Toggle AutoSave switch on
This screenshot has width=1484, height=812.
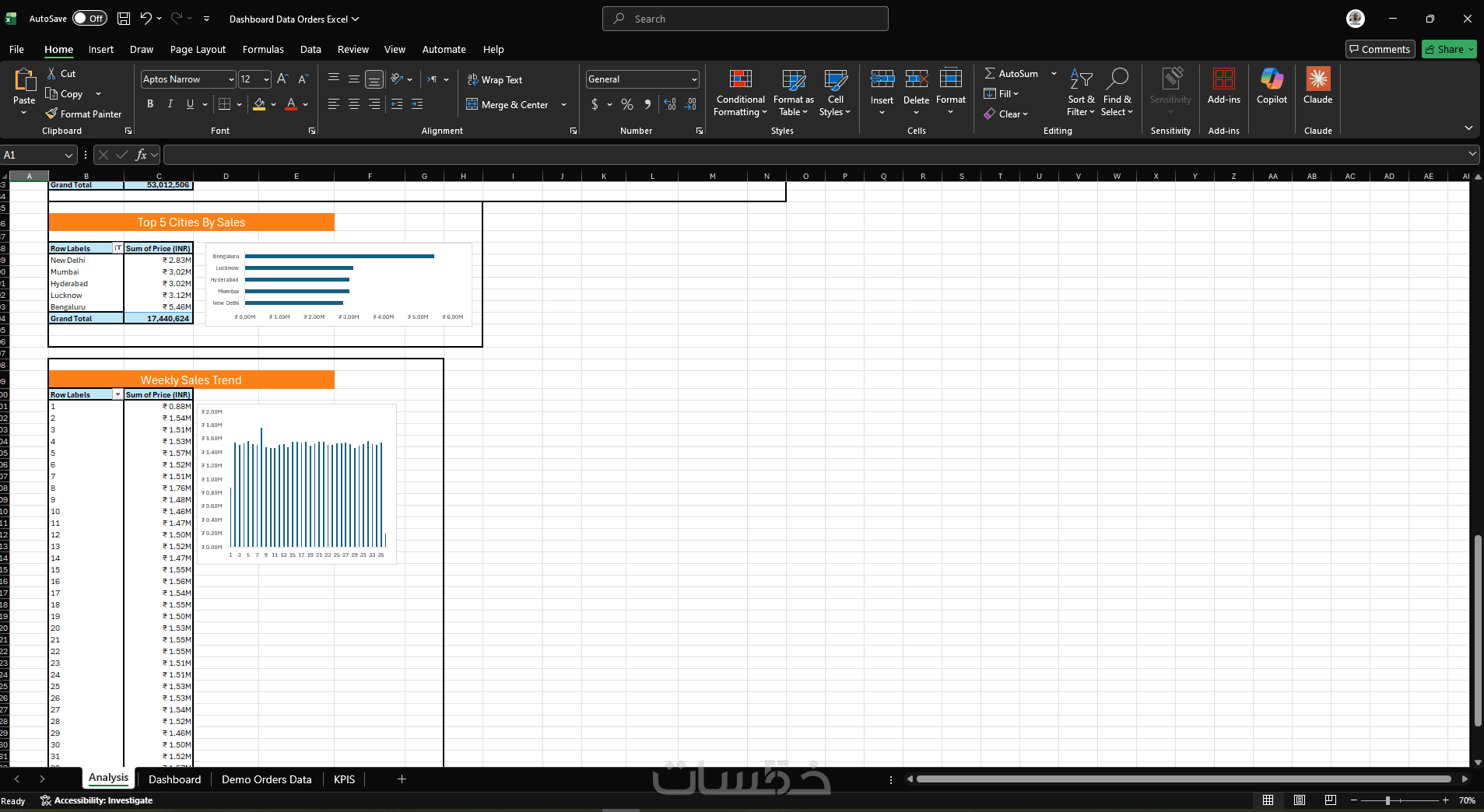(90, 19)
